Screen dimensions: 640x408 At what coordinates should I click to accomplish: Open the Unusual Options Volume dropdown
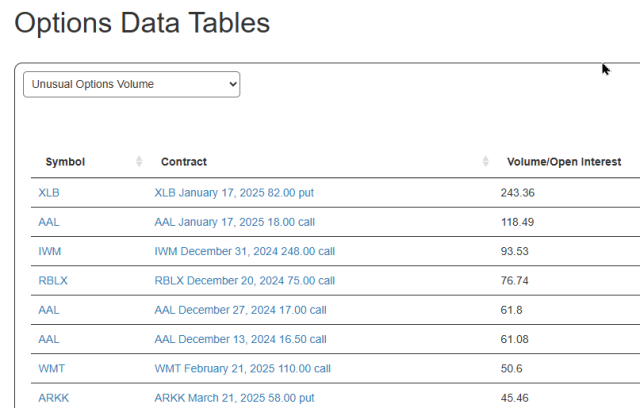click(x=131, y=85)
